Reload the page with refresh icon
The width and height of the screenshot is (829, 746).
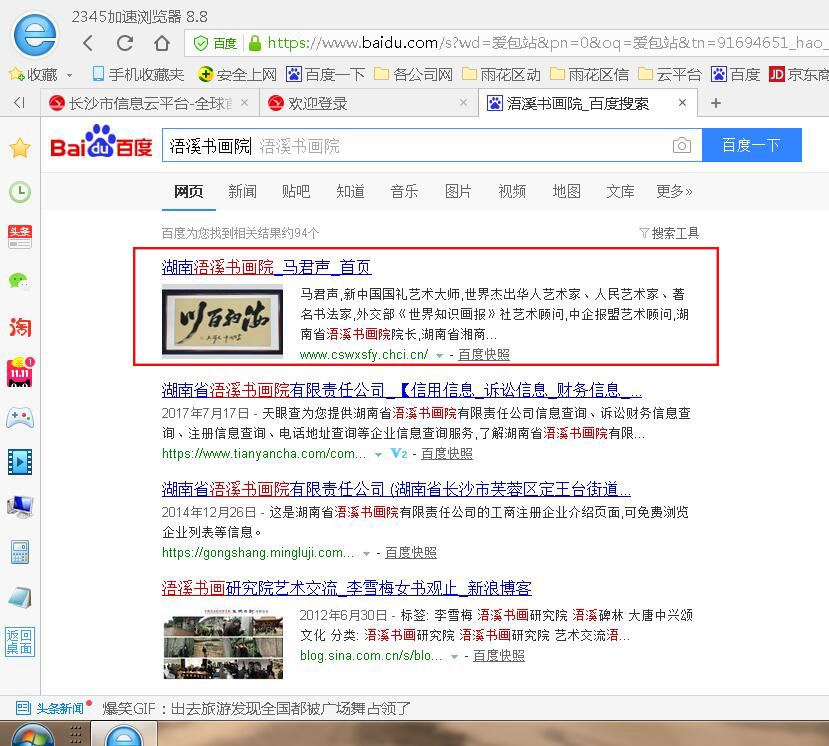click(125, 43)
